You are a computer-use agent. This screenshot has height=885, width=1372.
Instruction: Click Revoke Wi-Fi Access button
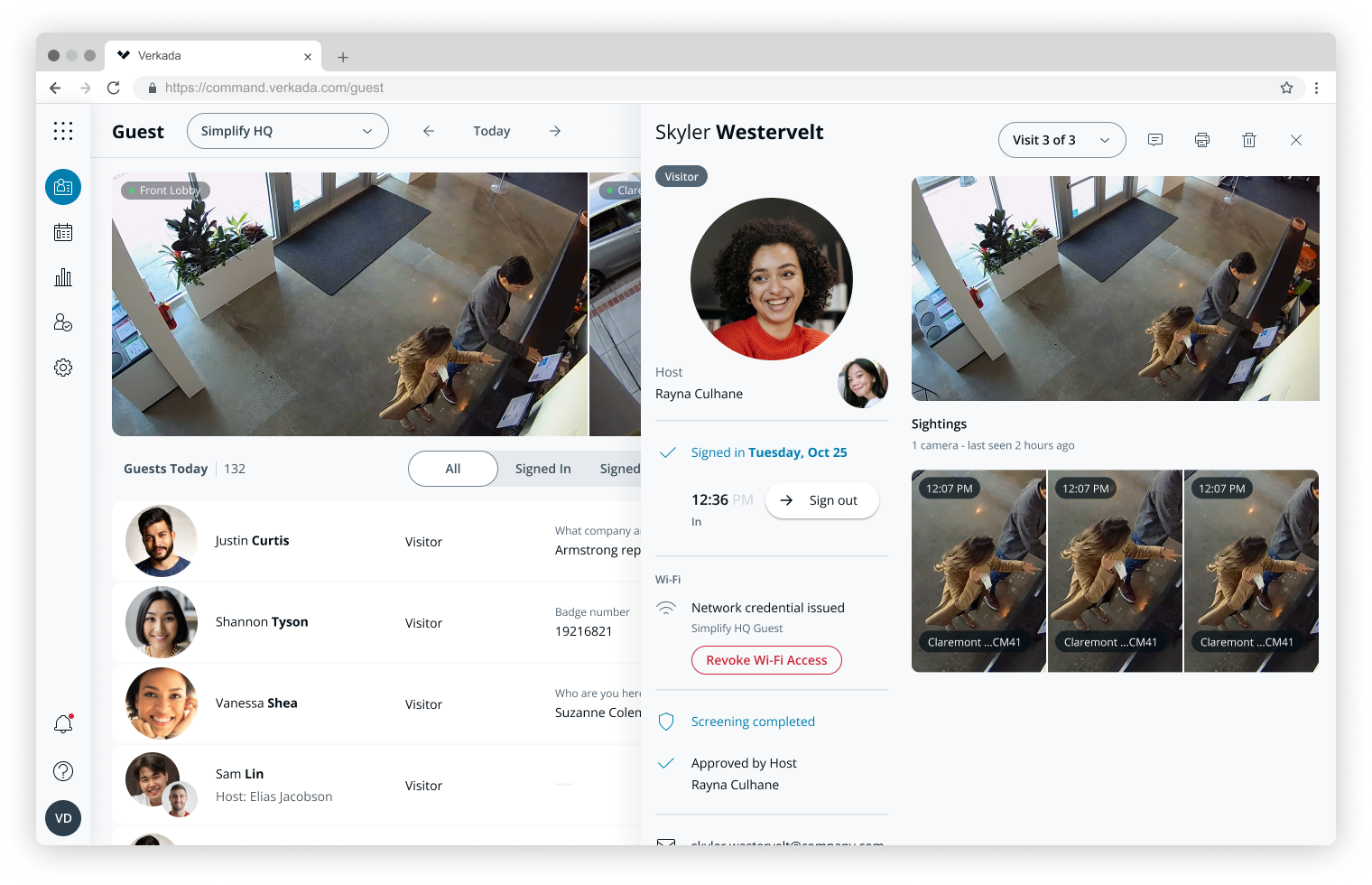(766, 660)
